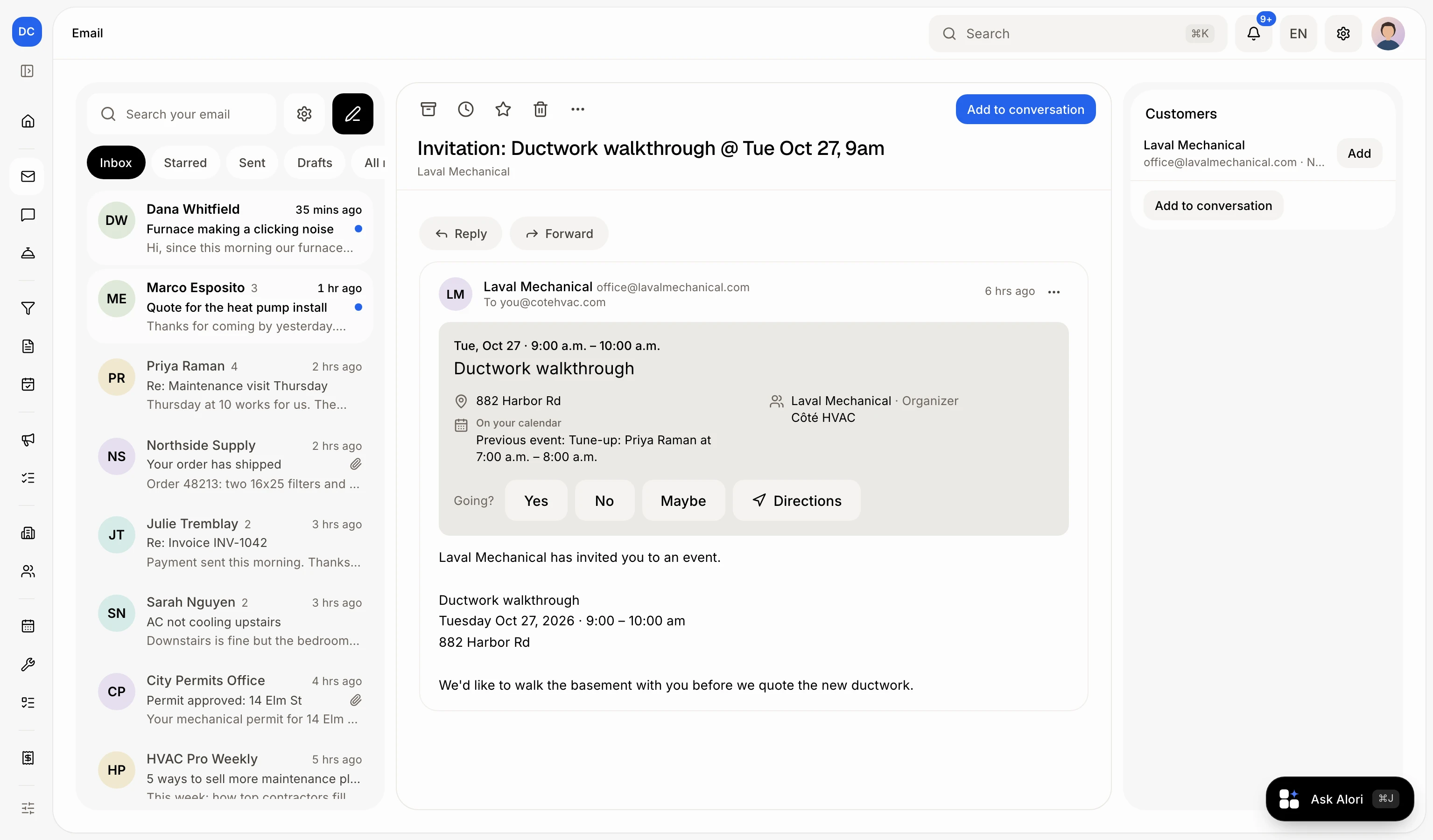Open Dana Whitfield furnace email

[x=230, y=228]
